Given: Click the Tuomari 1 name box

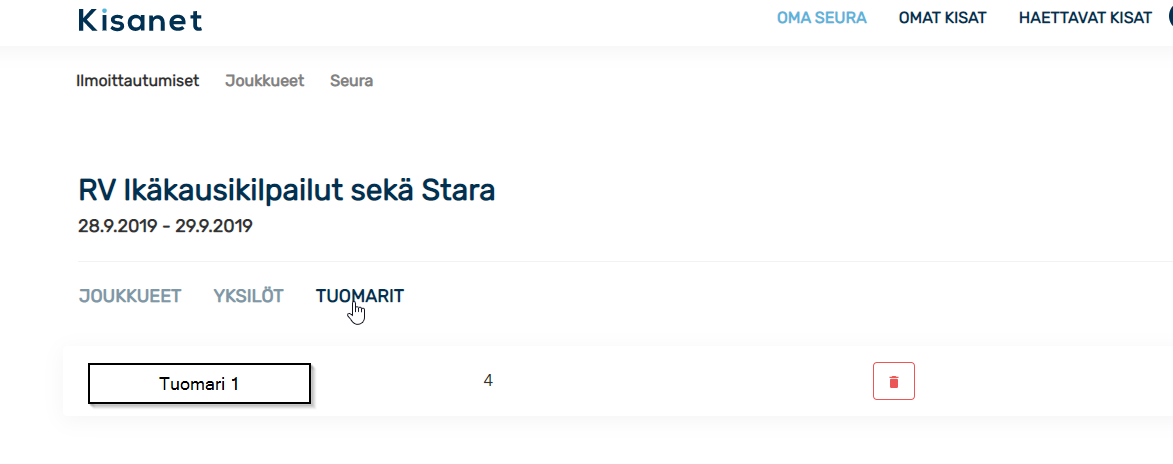Looking at the screenshot, I should point(199,384).
